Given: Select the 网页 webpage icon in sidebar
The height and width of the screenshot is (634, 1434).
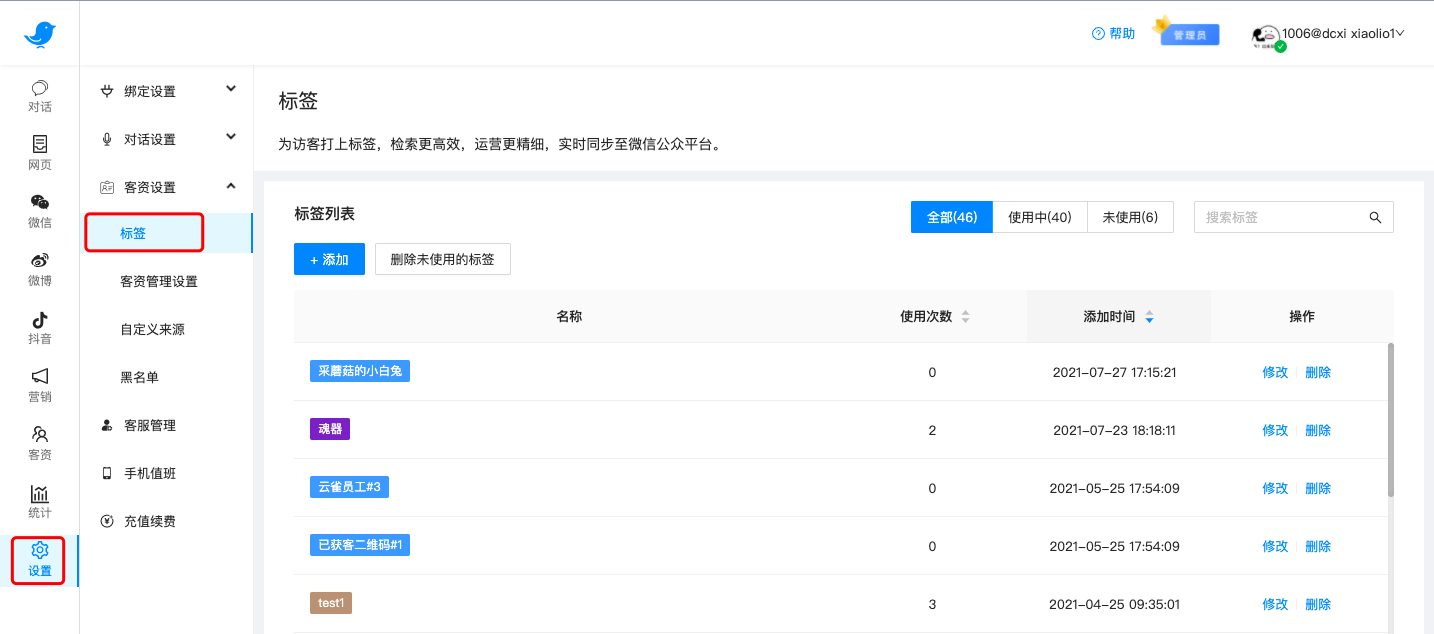Looking at the screenshot, I should [x=39, y=154].
